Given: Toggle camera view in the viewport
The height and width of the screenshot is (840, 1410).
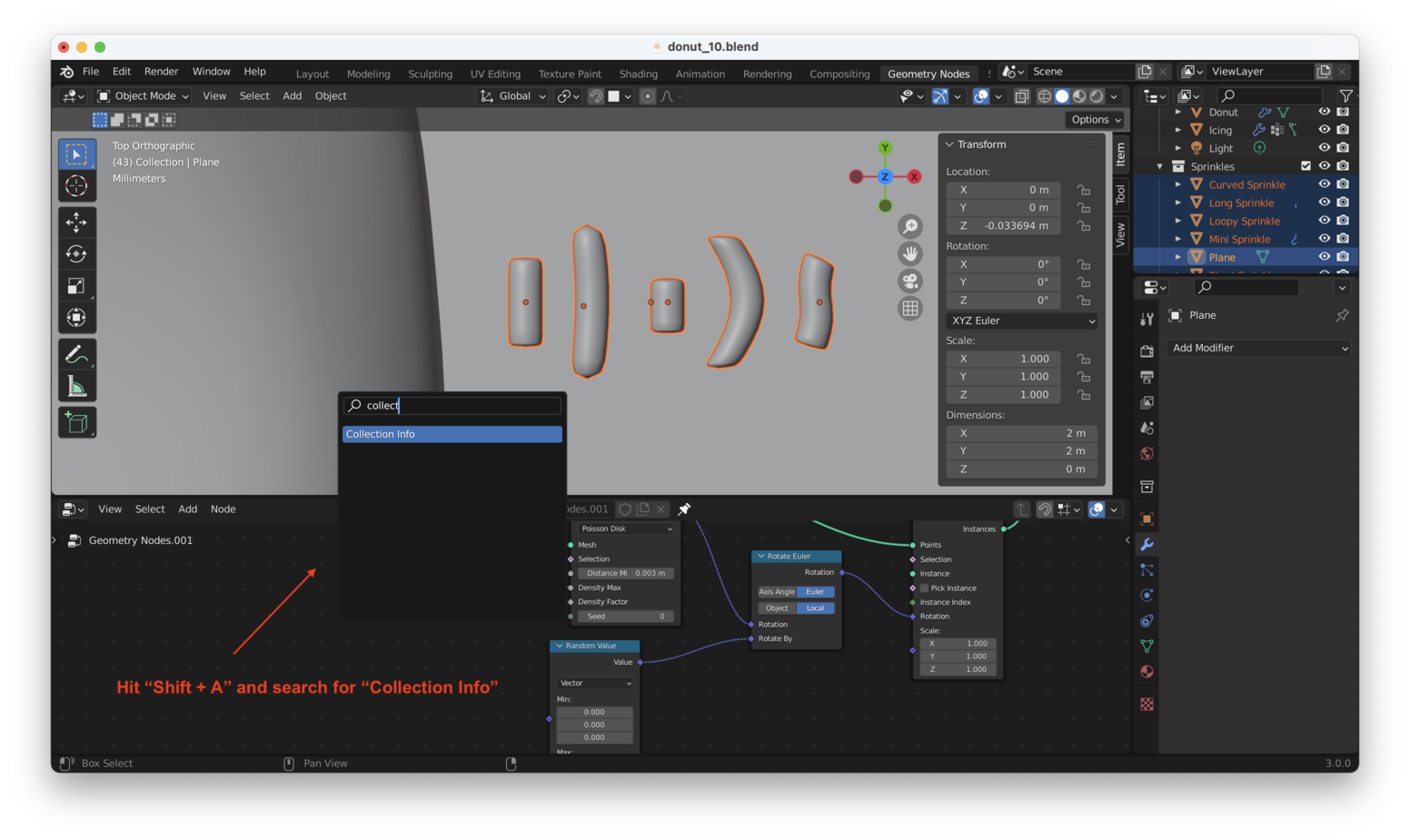Looking at the screenshot, I should pyautogui.click(x=909, y=282).
